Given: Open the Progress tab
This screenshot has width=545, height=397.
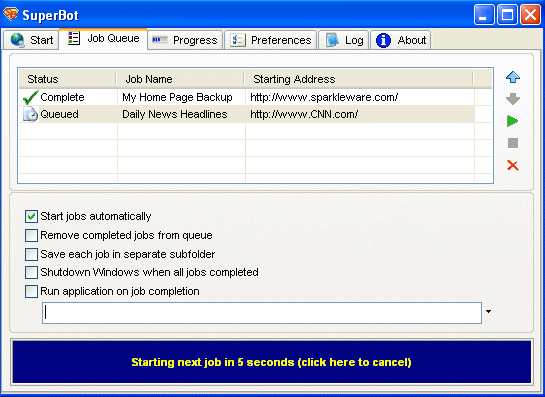Looking at the screenshot, I should pyautogui.click(x=185, y=40).
